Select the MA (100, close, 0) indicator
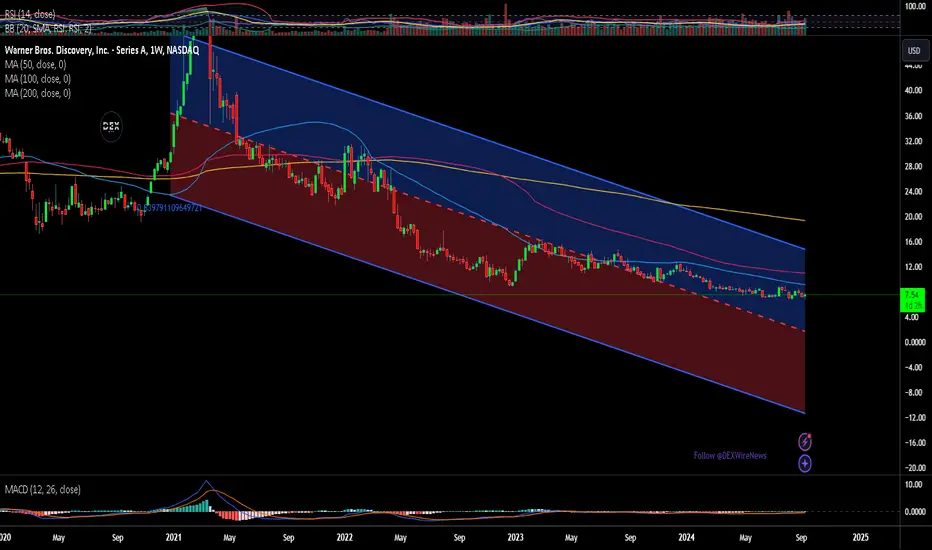Screen dimensions: 932x550 [37, 78]
